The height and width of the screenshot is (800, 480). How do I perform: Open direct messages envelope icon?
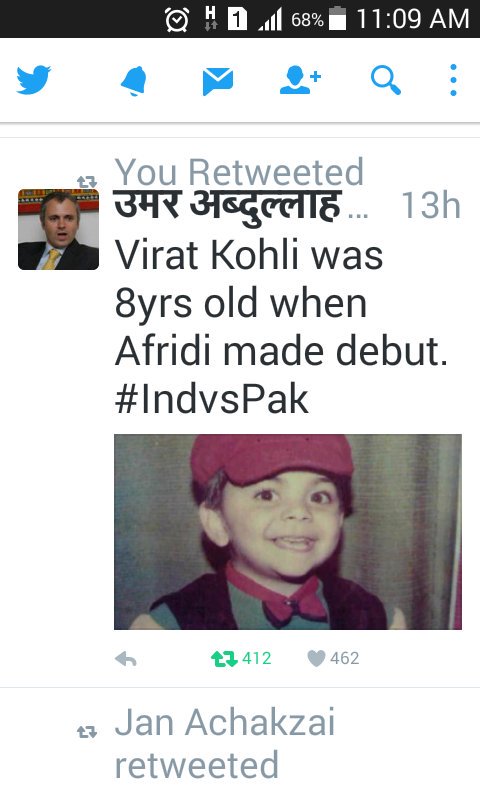[218, 81]
